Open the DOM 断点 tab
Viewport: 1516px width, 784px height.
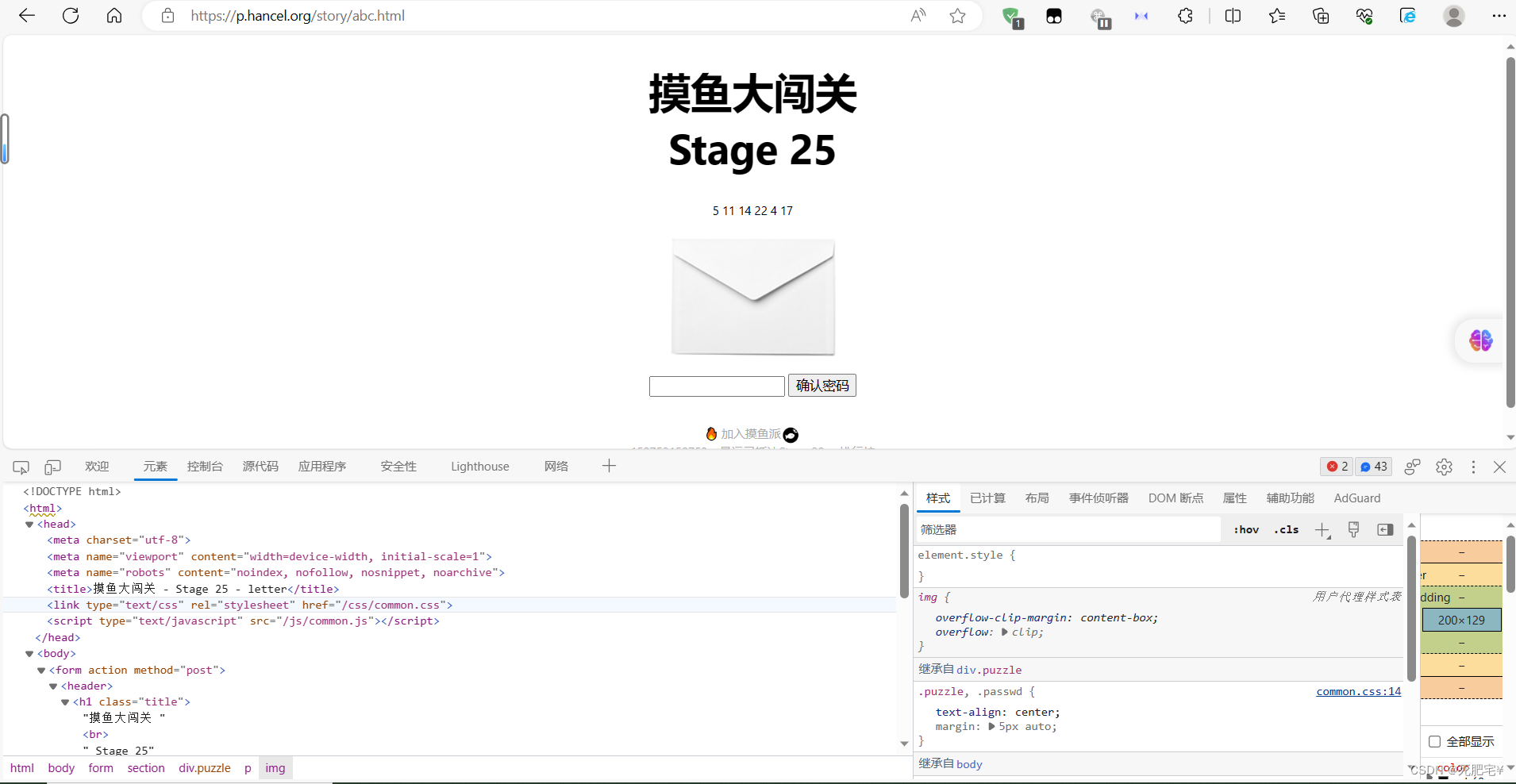(x=1175, y=498)
